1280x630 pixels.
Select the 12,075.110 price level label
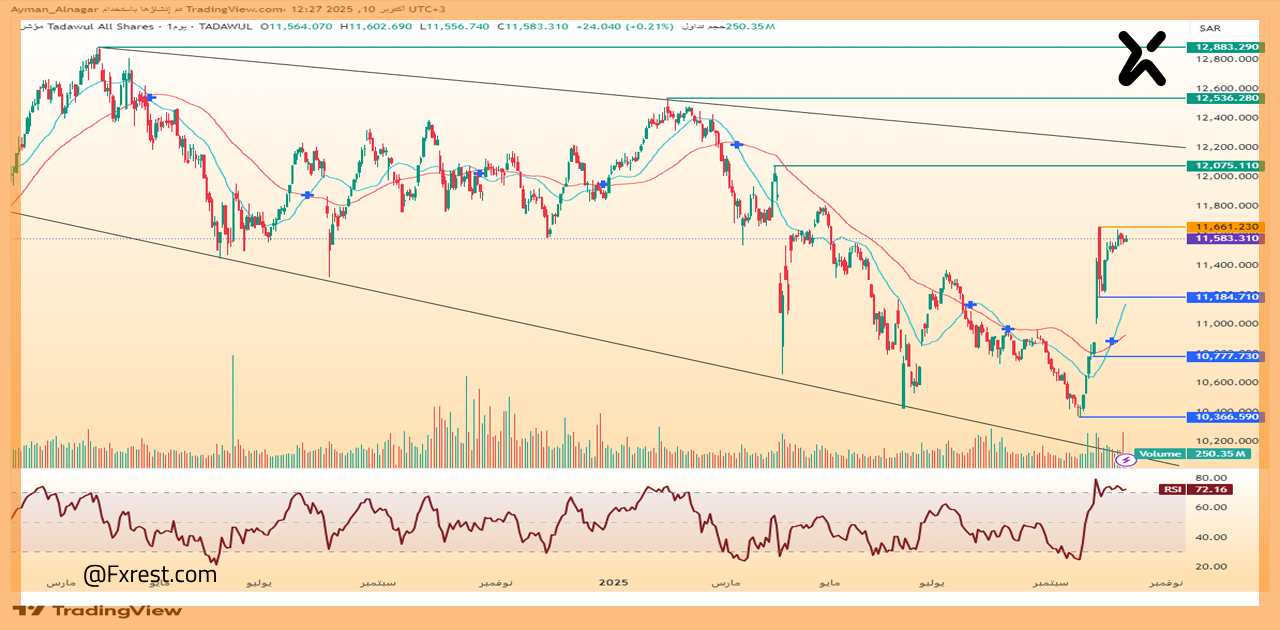1224,166
